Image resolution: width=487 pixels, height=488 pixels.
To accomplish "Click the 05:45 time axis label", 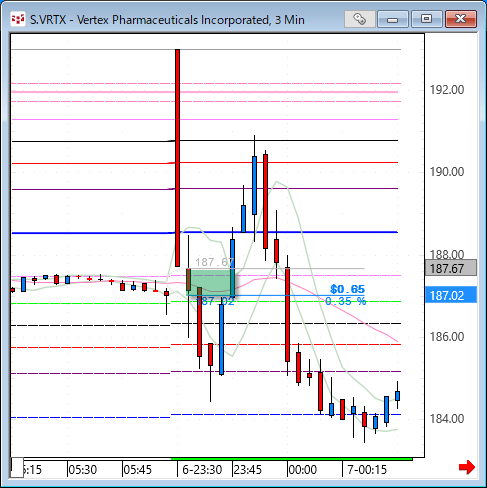I will (x=137, y=470).
